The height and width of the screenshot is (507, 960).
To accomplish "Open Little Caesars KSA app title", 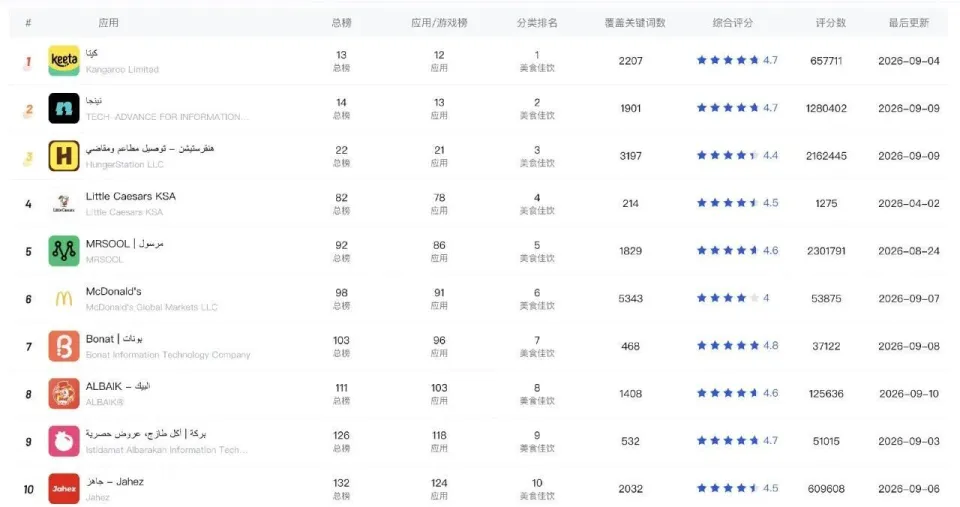I will pos(130,197).
